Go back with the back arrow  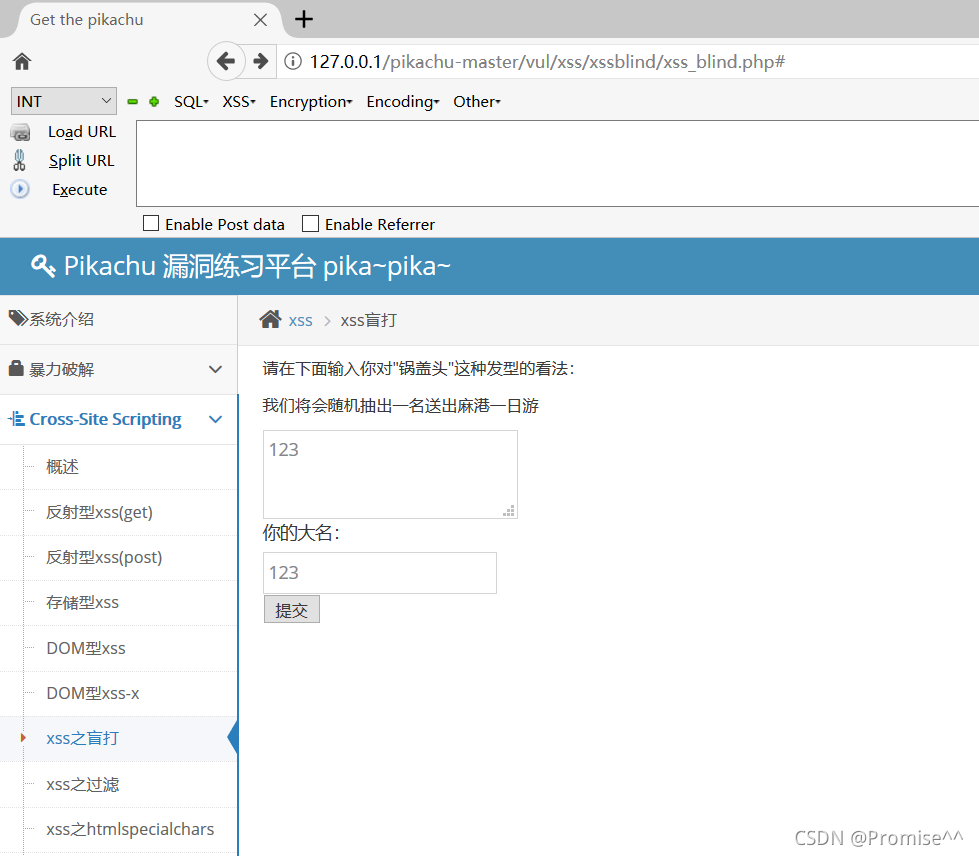225,61
